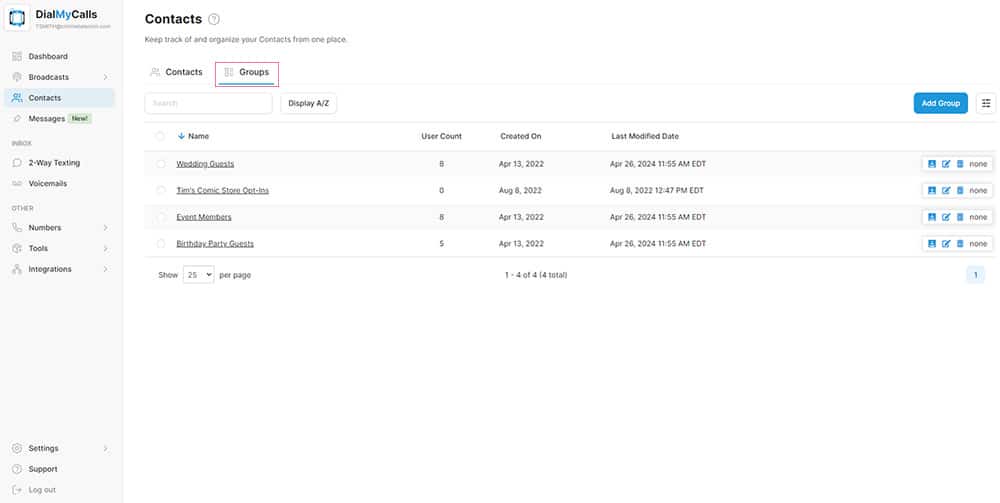Click the DialMyCalls logo icon
Image resolution: width=1000 pixels, height=503 pixels.
(x=18, y=19)
